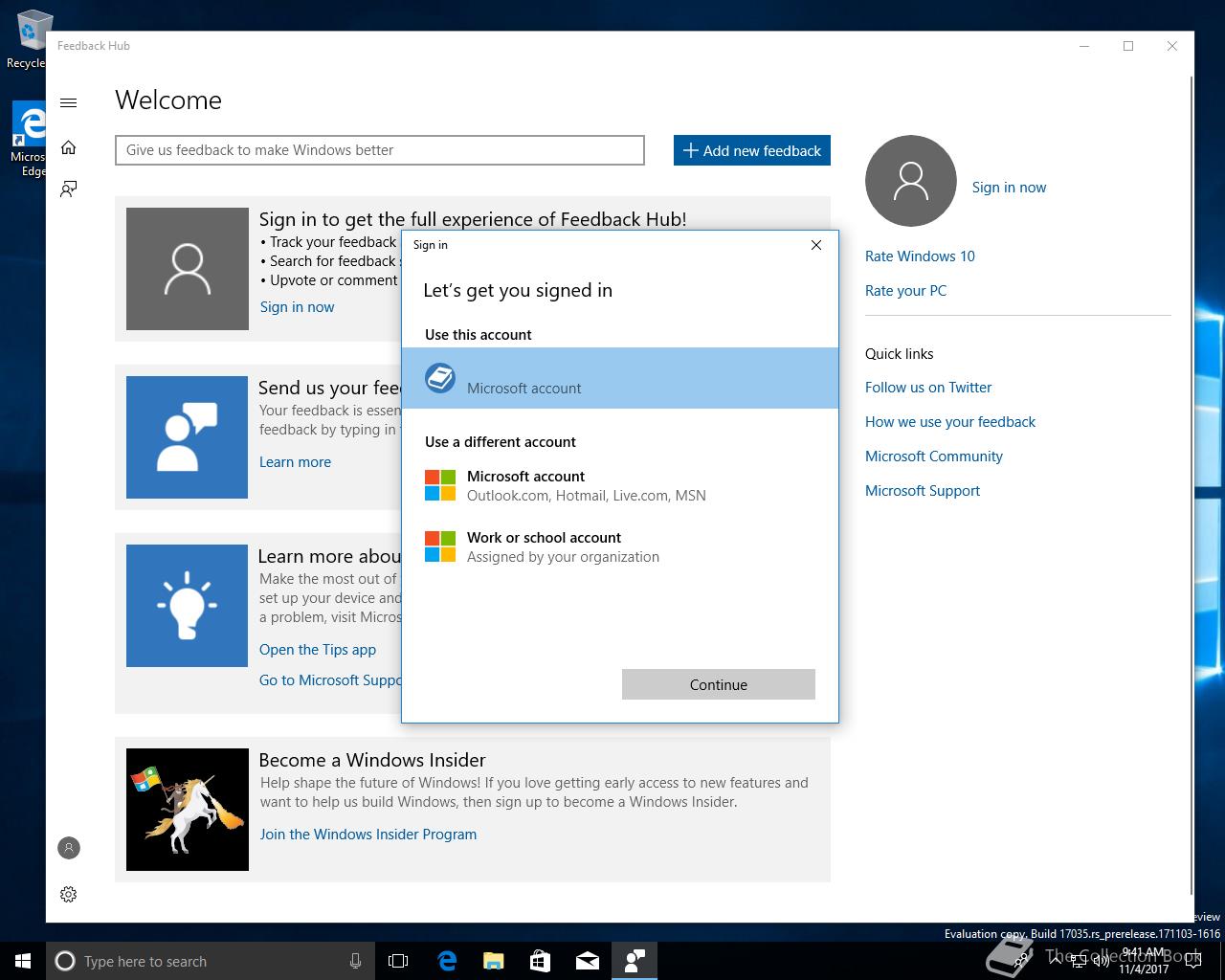
Task: Minimize the Feedback Hub window
Action: click(x=1084, y=46)
